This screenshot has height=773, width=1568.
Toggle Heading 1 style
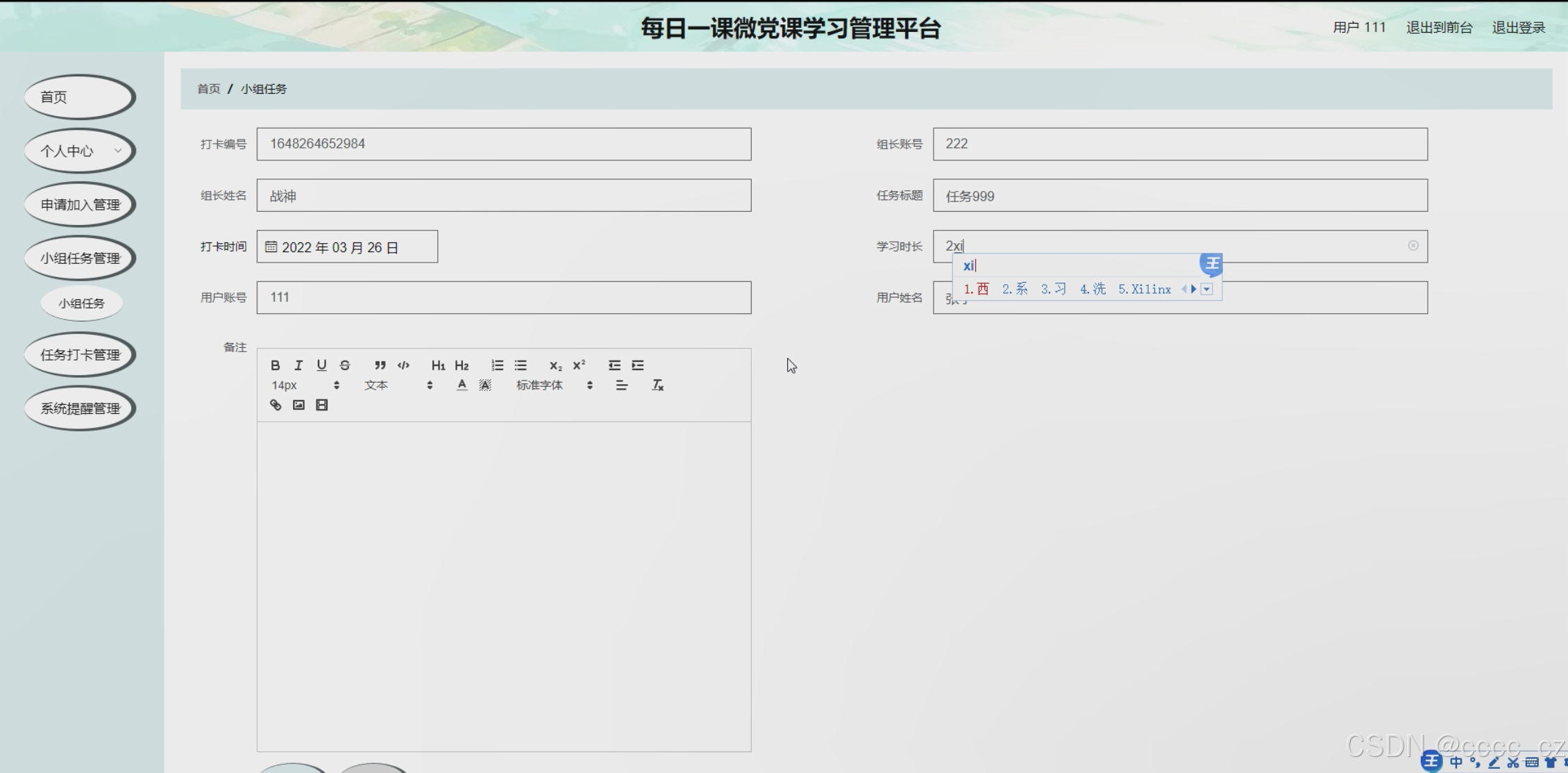[438, 365]
